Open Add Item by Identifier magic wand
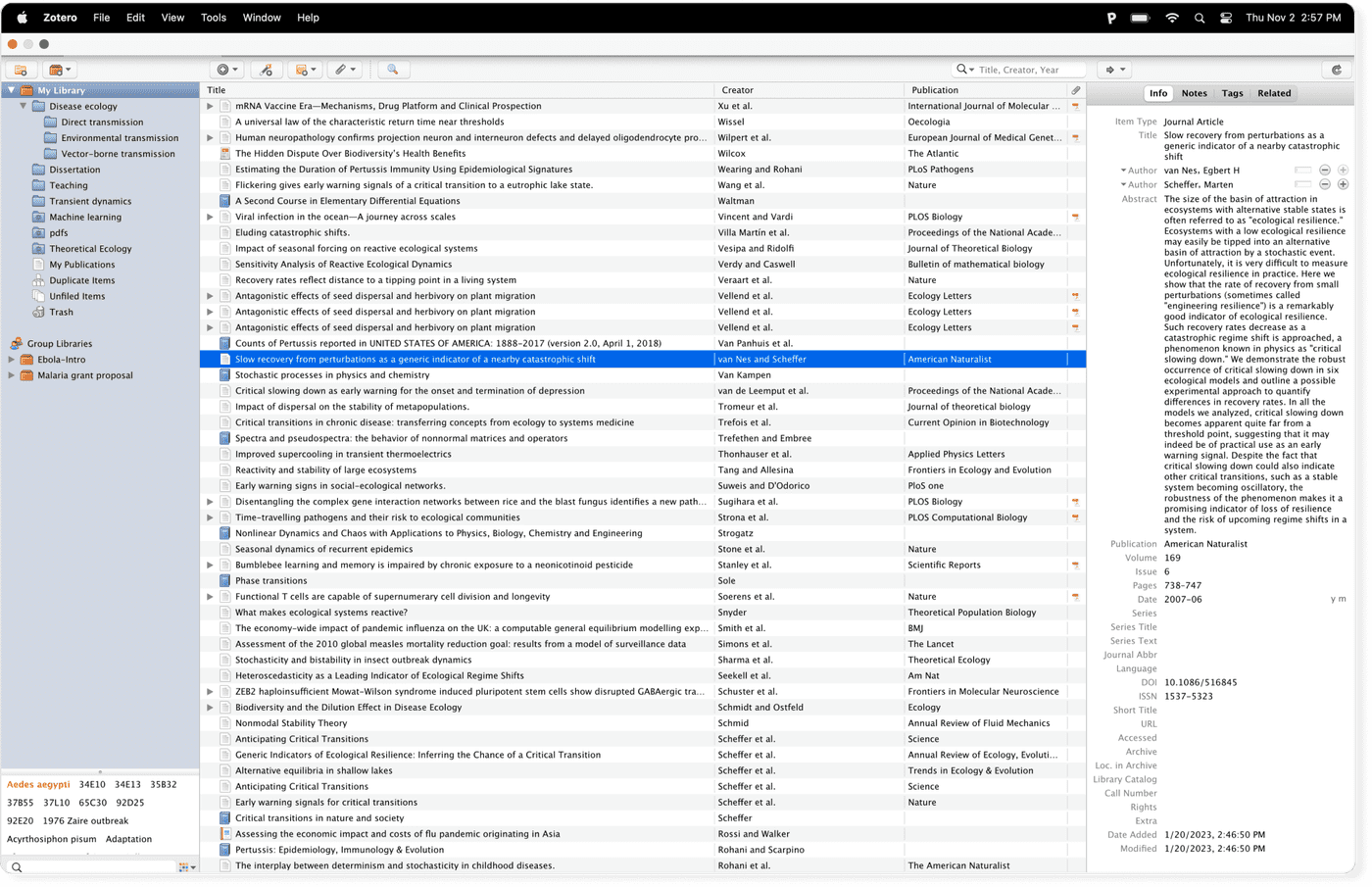1372x887 pixels. [268, 69]
